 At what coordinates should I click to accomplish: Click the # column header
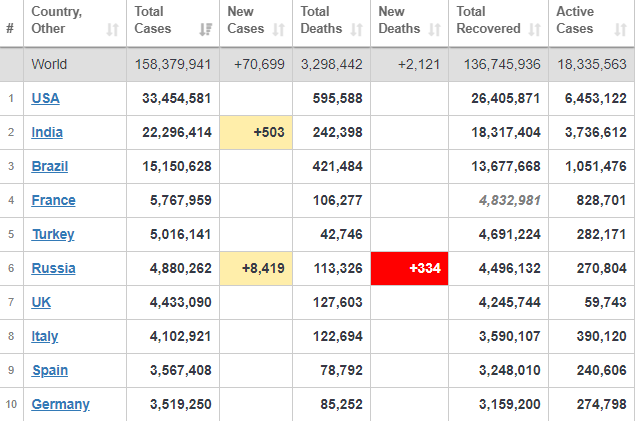click(x=10, y=28)
